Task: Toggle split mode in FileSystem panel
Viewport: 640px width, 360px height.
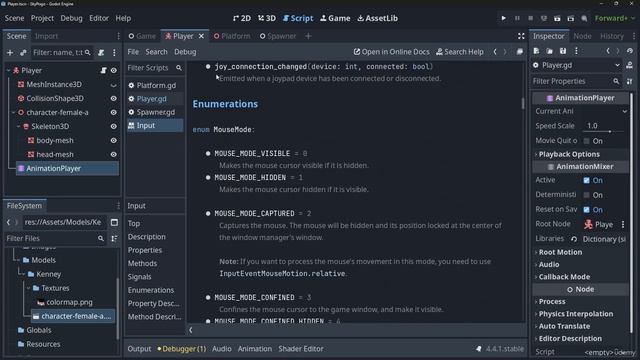Action: click(x=114, y=222)
